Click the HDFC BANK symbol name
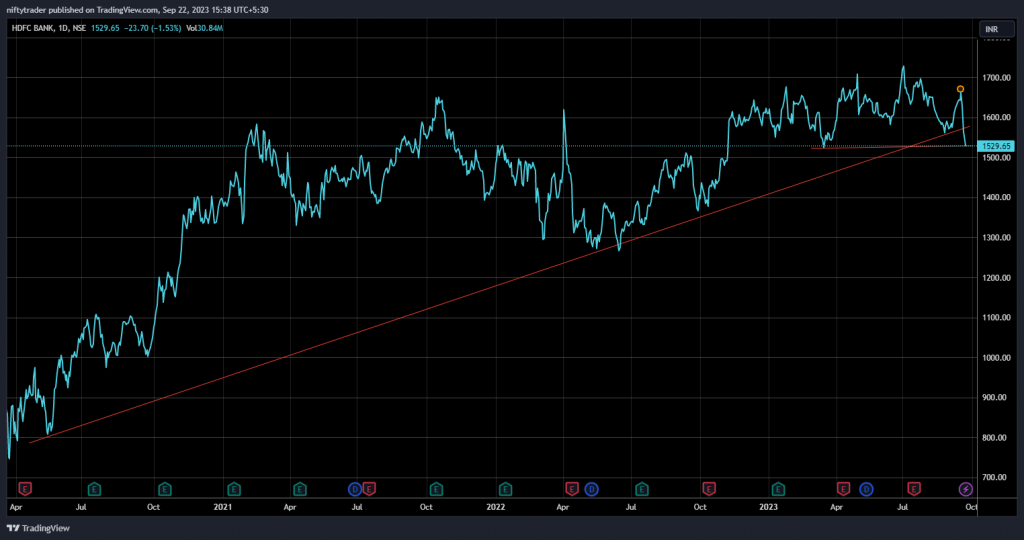The width and height of the screenshot is (1024, 540). point(33,28)
